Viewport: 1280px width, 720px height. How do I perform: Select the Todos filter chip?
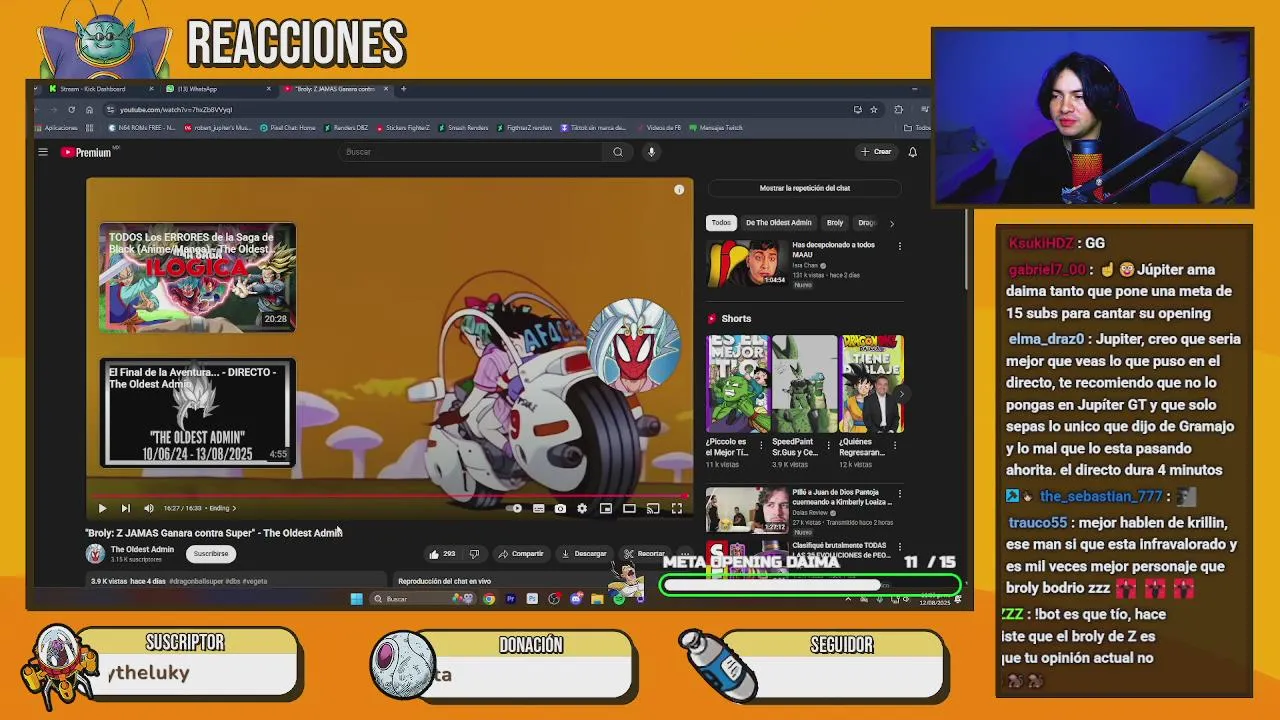[x=721, y=223]
